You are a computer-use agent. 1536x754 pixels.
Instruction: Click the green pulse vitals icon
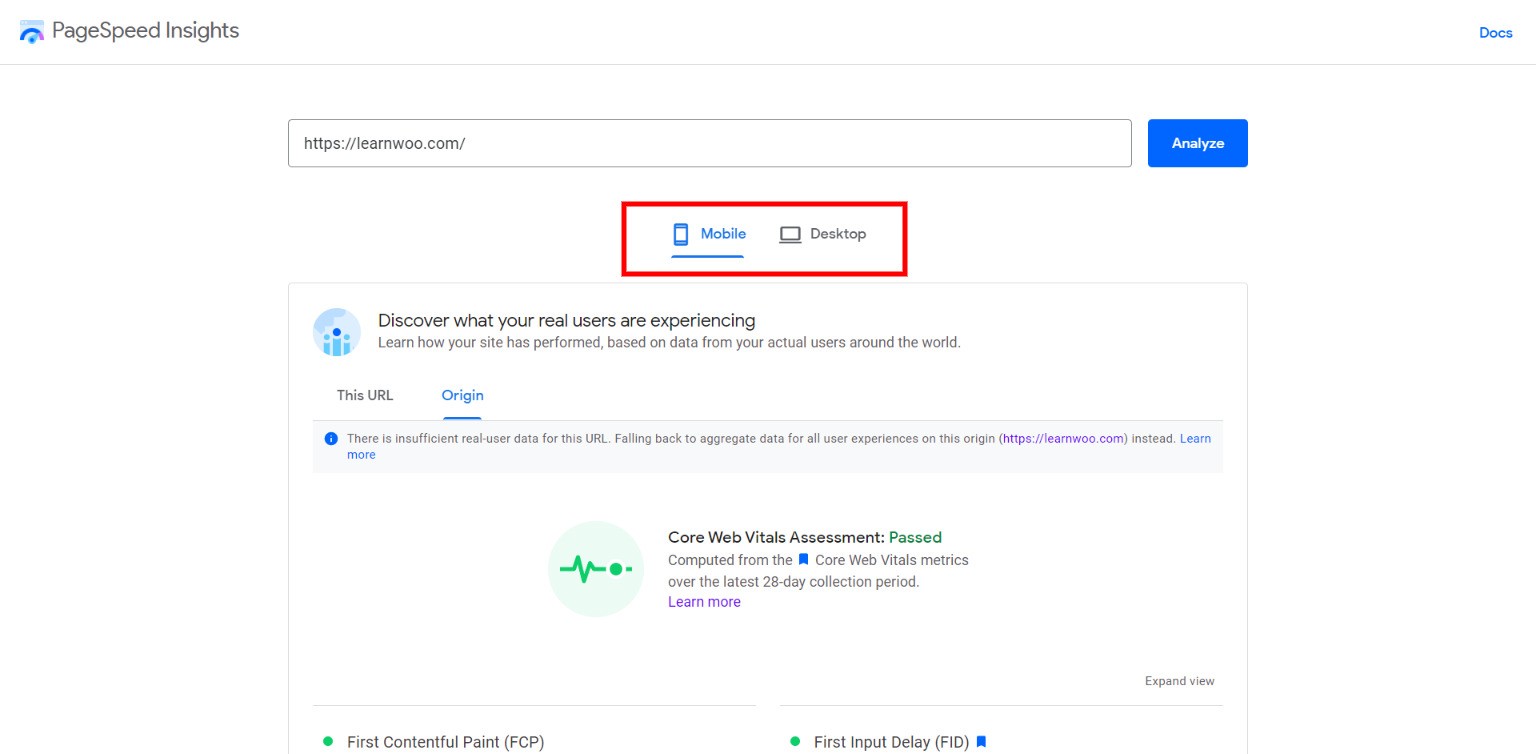(596, 569)
